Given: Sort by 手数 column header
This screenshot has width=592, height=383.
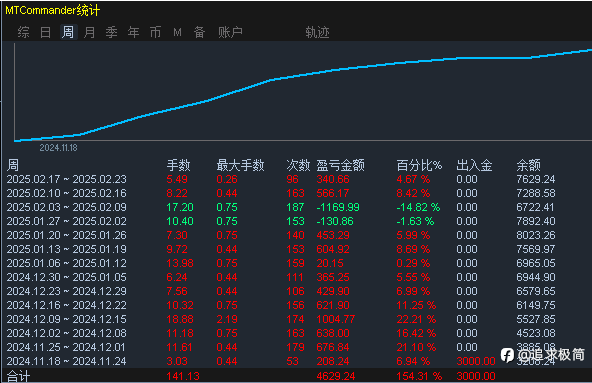Looking at the screenshot, I should point(178,165).
